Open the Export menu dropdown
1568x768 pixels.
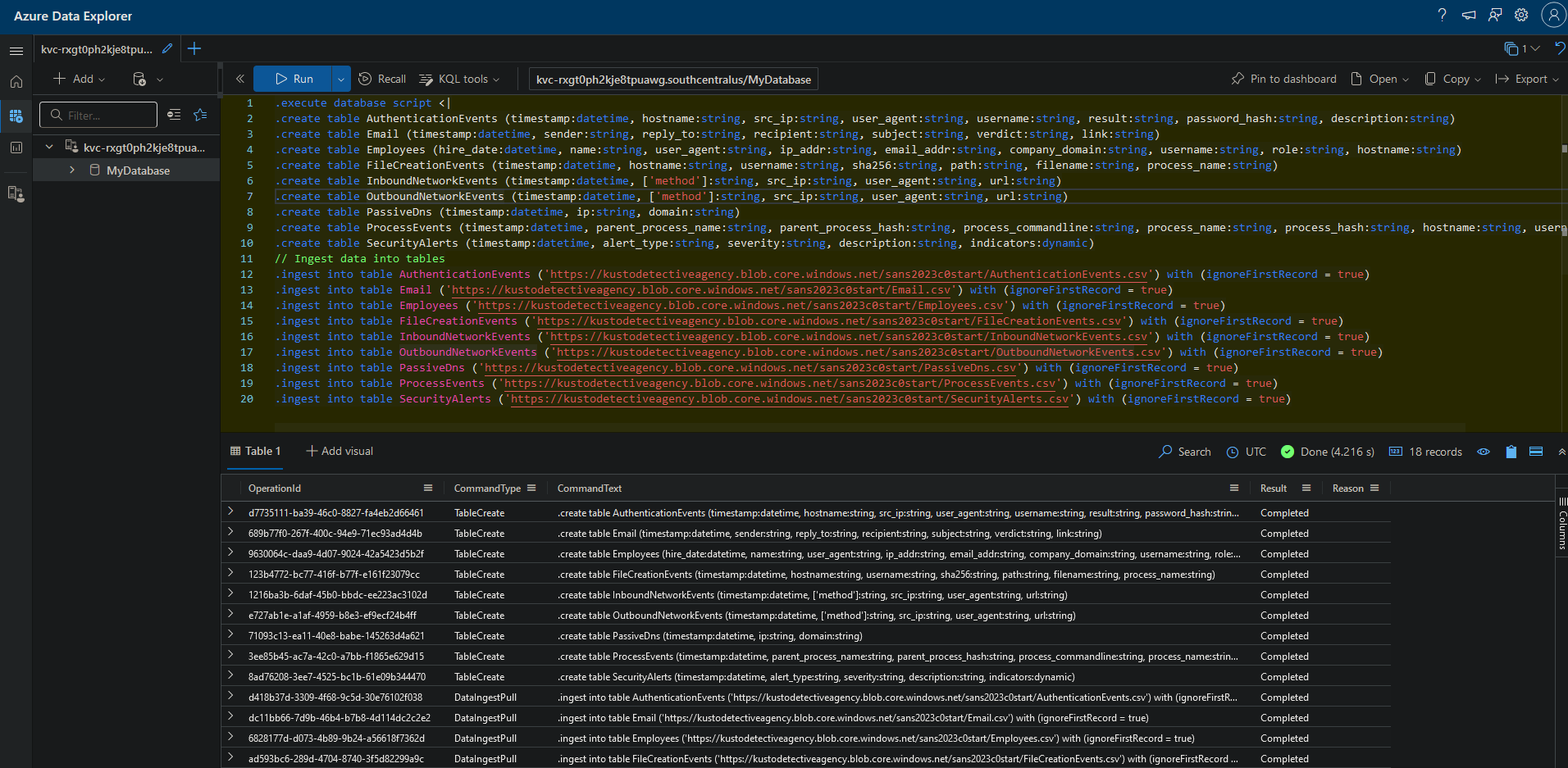click(1527, 79)
